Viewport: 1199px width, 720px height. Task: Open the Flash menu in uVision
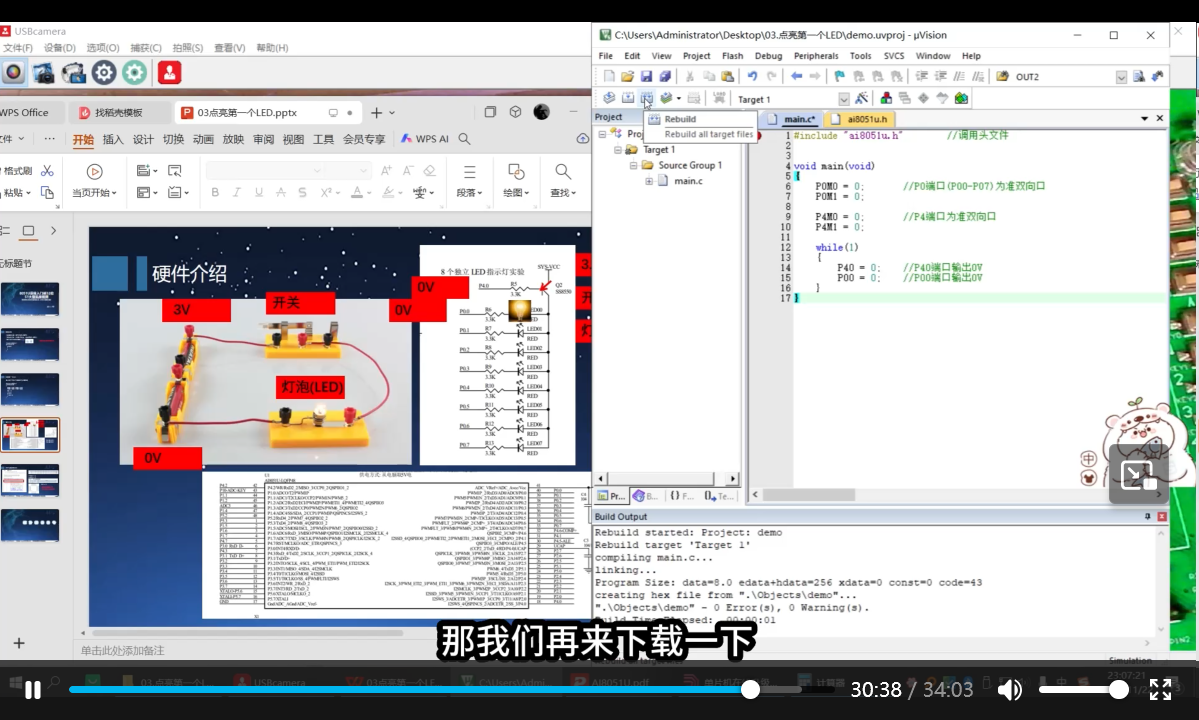tap(732, 56)
